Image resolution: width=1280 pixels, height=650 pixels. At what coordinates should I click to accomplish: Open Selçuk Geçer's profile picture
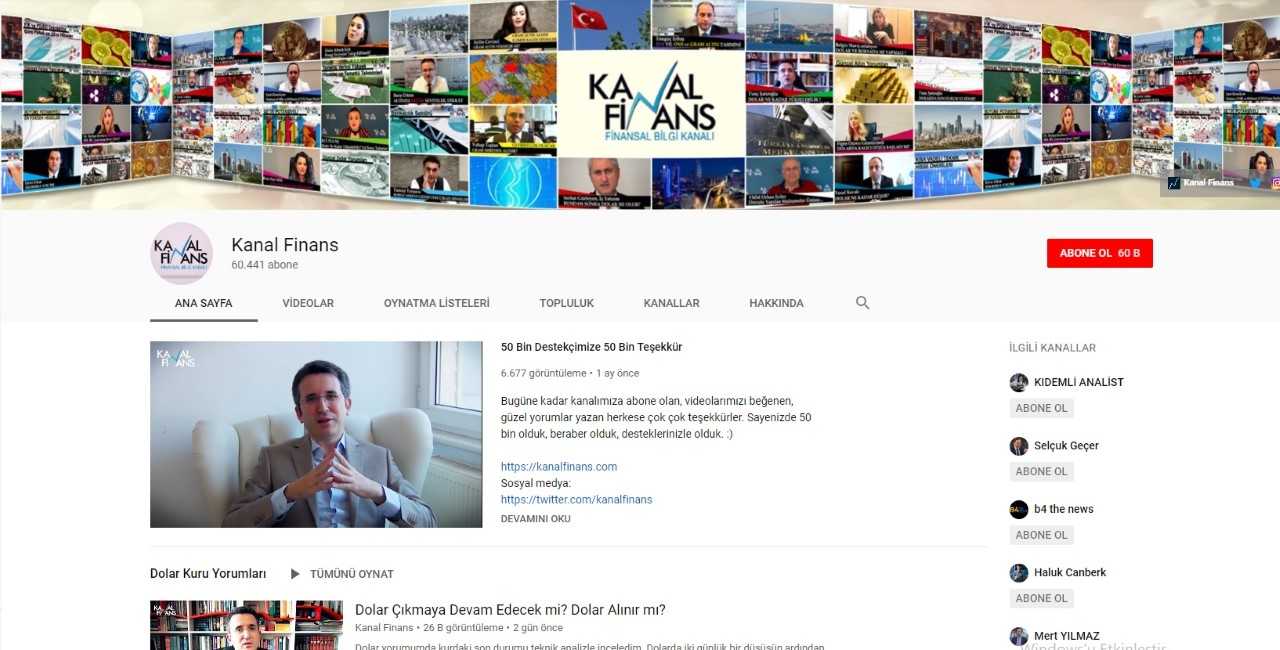(x=1018, y=446)
